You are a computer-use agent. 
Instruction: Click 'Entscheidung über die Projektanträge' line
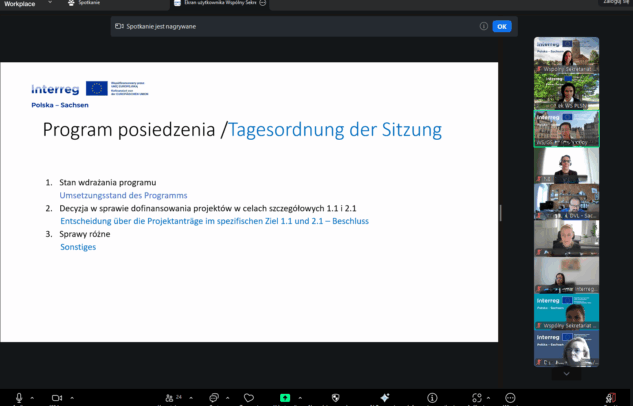[214, 221]
